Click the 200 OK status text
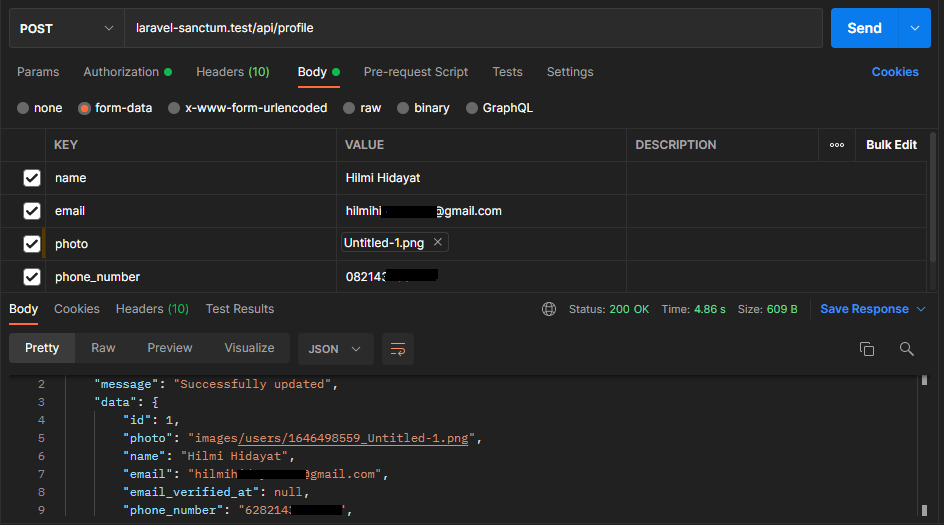 (x=629, y=309)
